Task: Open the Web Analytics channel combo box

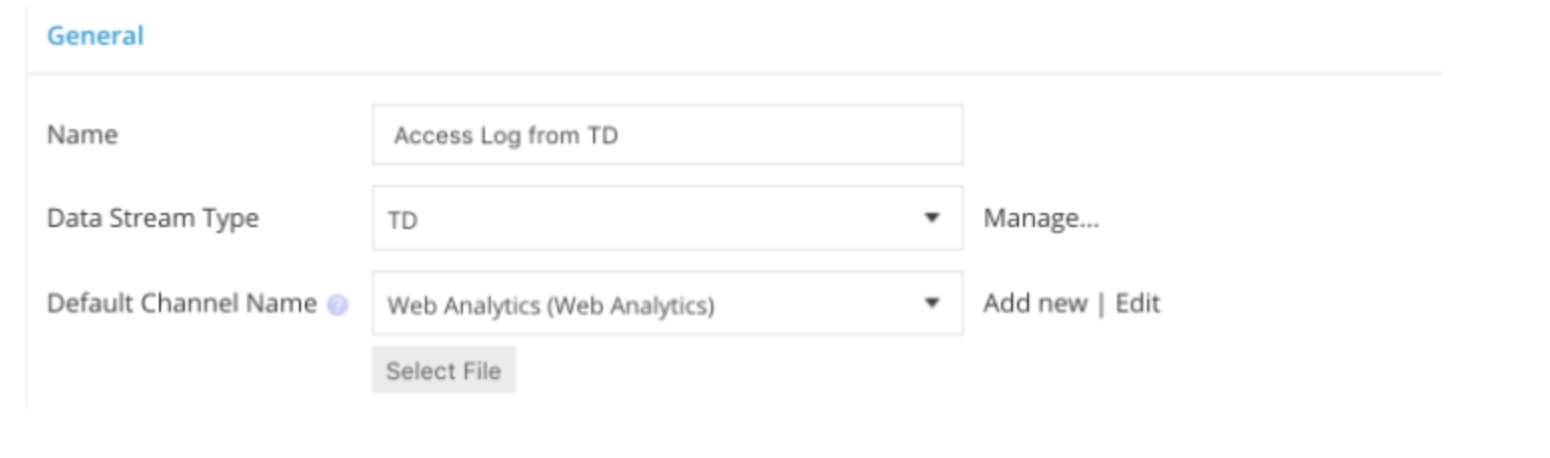Action: (x=667, y=303)
